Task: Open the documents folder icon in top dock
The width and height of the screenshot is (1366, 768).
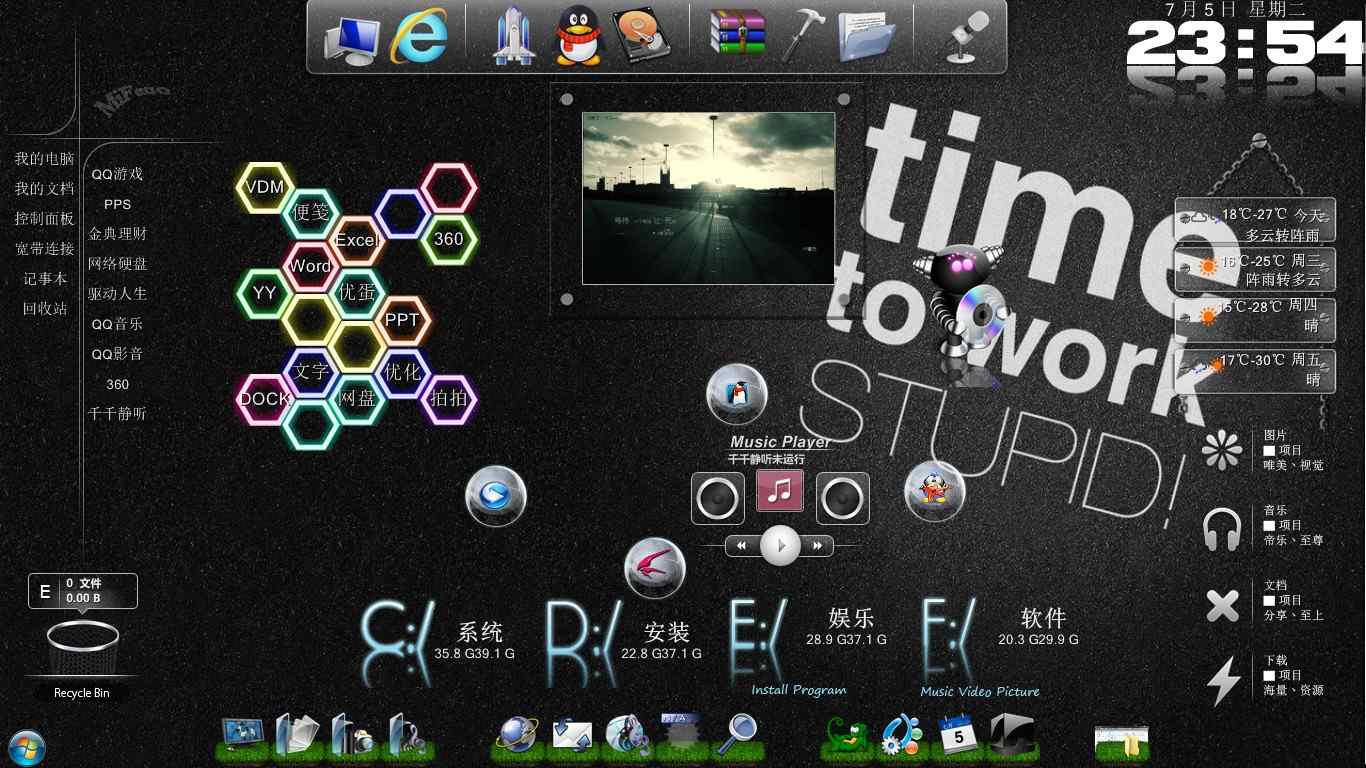Action: [x=866, y=38]
